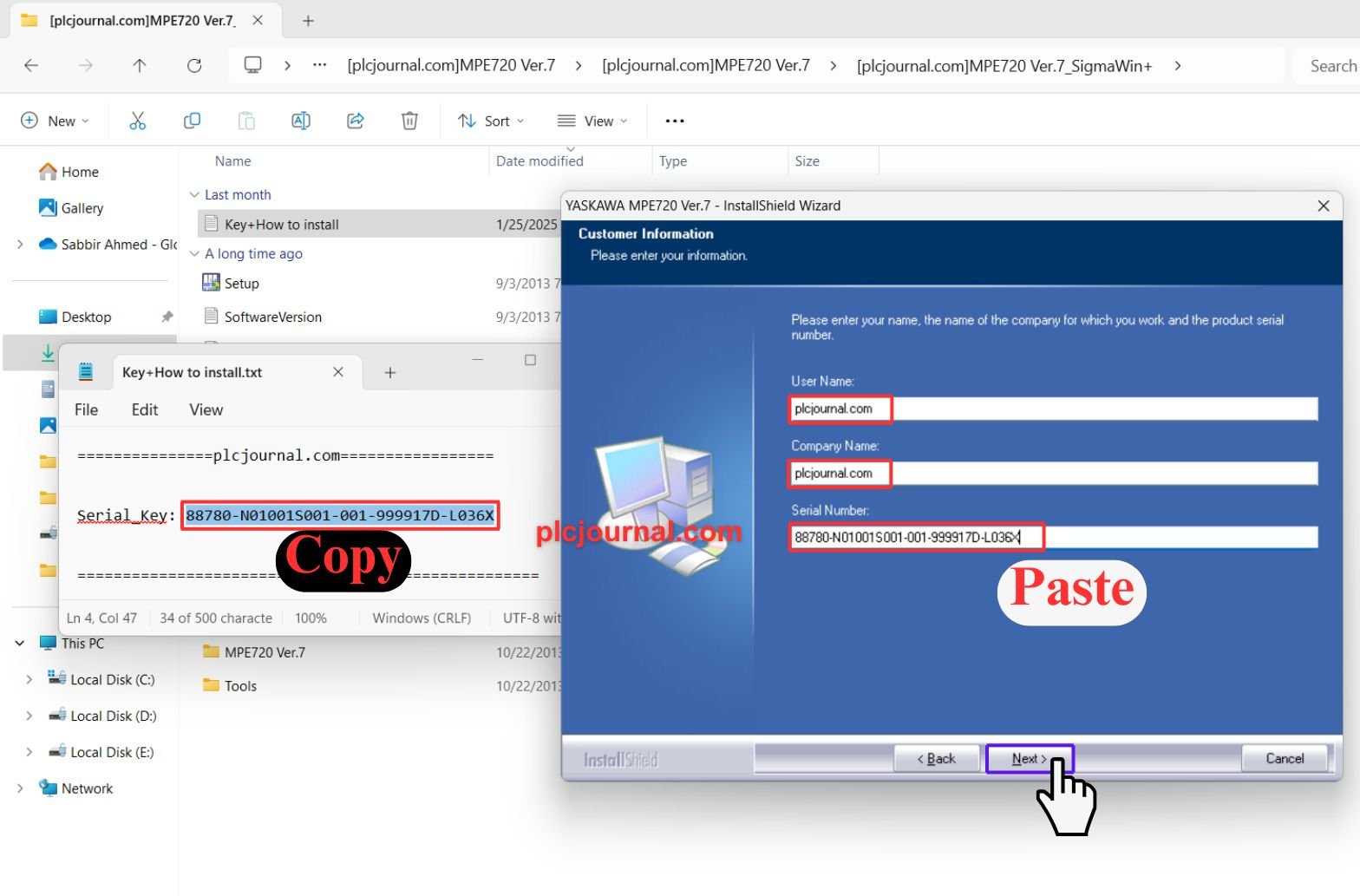Click the Explorer forward arrow
The image size is (1360, 896).
[85, 65]
